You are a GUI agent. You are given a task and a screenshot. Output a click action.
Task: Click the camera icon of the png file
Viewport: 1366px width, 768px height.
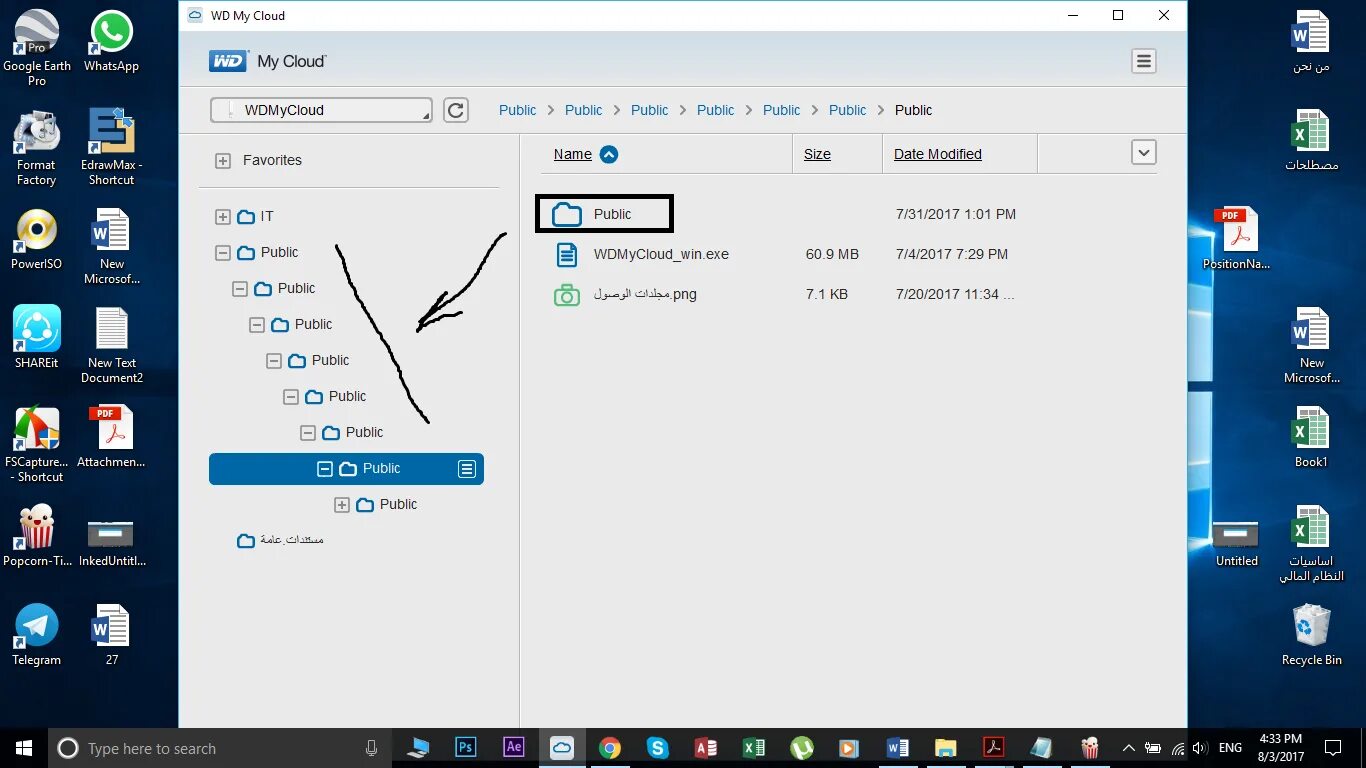[567, 294]
